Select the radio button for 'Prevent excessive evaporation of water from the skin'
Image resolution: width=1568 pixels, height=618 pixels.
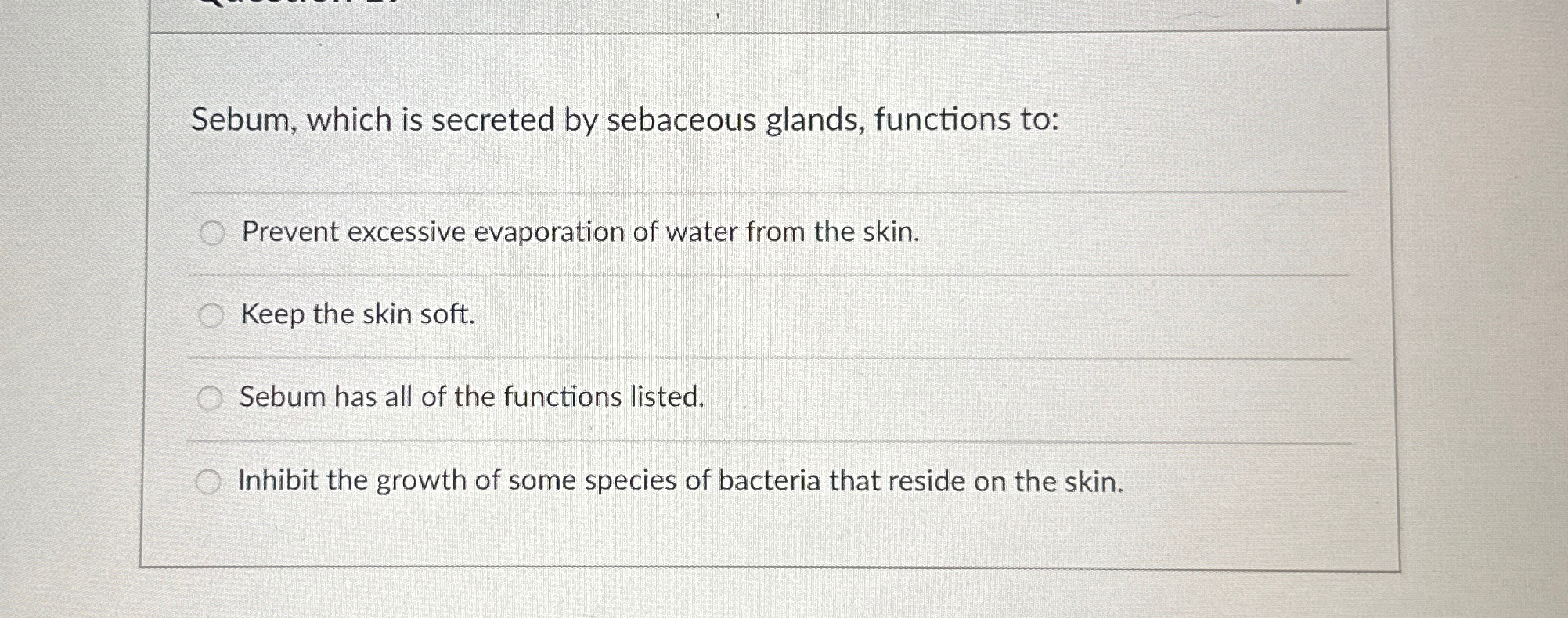211,232
